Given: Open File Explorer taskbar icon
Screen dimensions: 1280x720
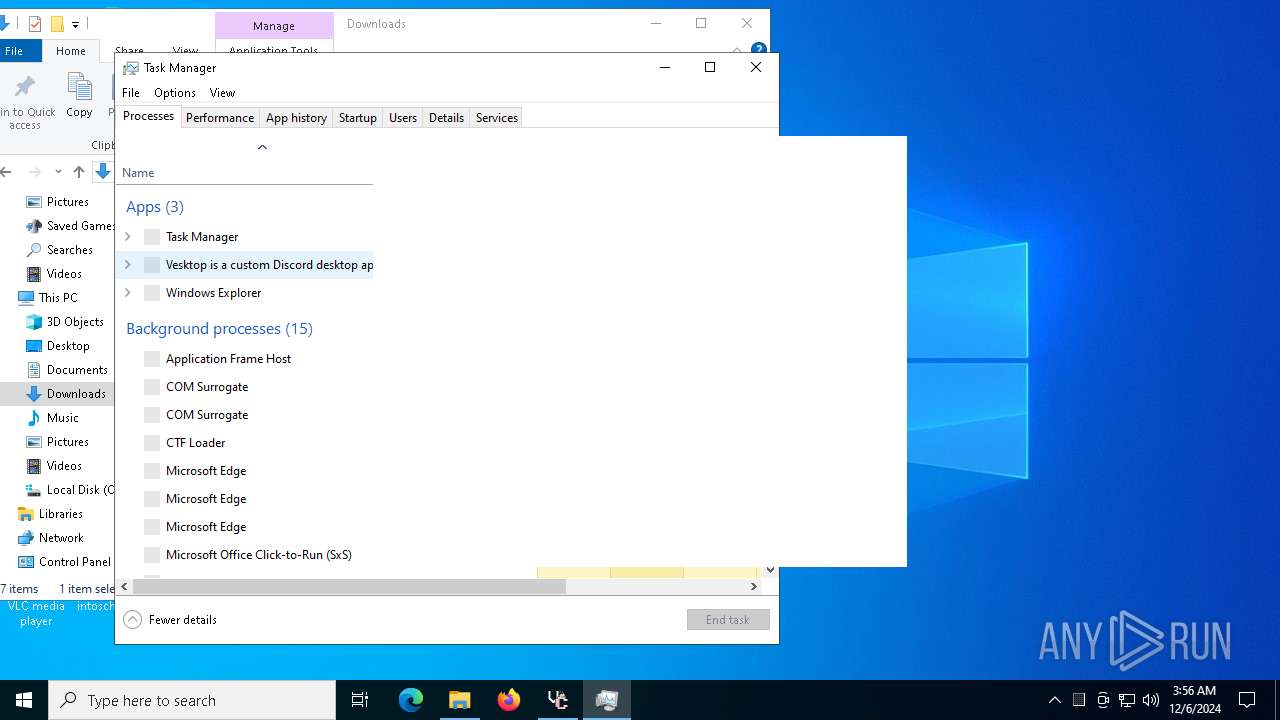Looking at the screenshot, I should (460, 700).
